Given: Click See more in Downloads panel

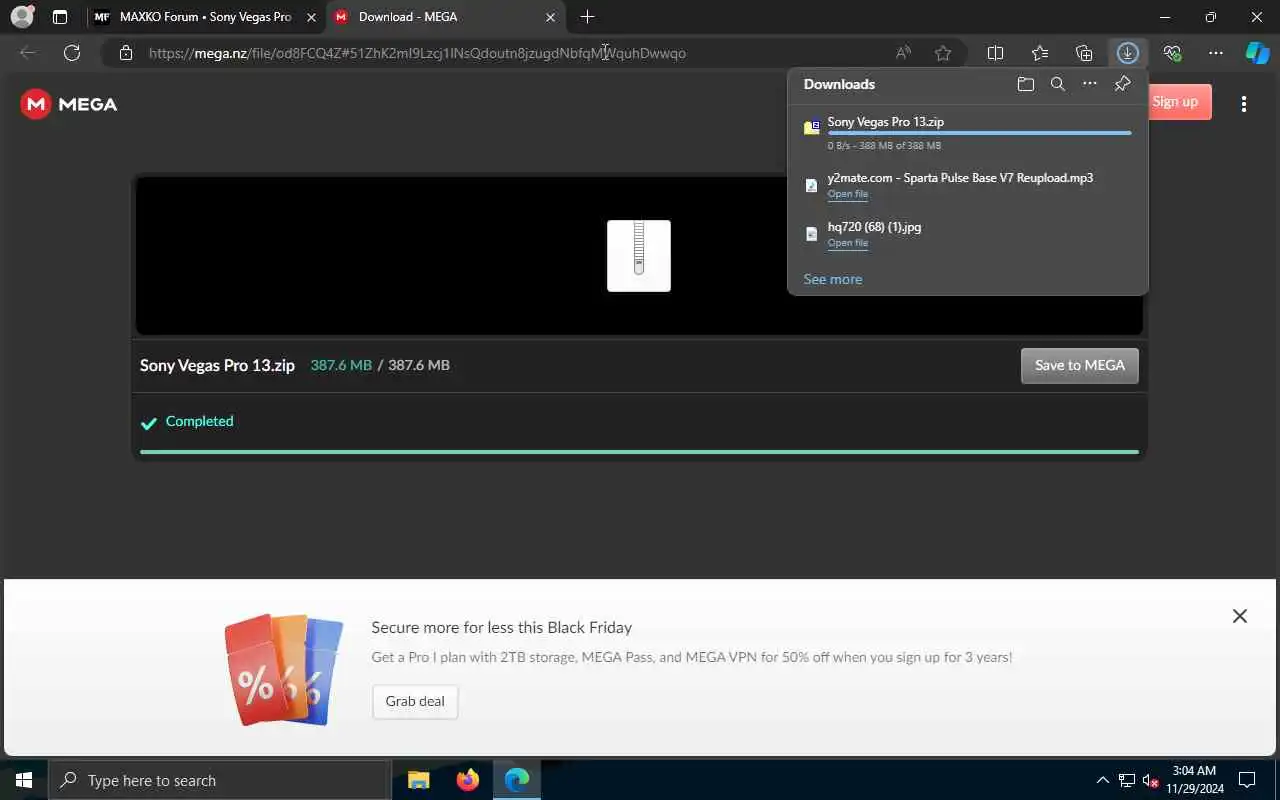Looking at the screenshot, I should point(832,279).
